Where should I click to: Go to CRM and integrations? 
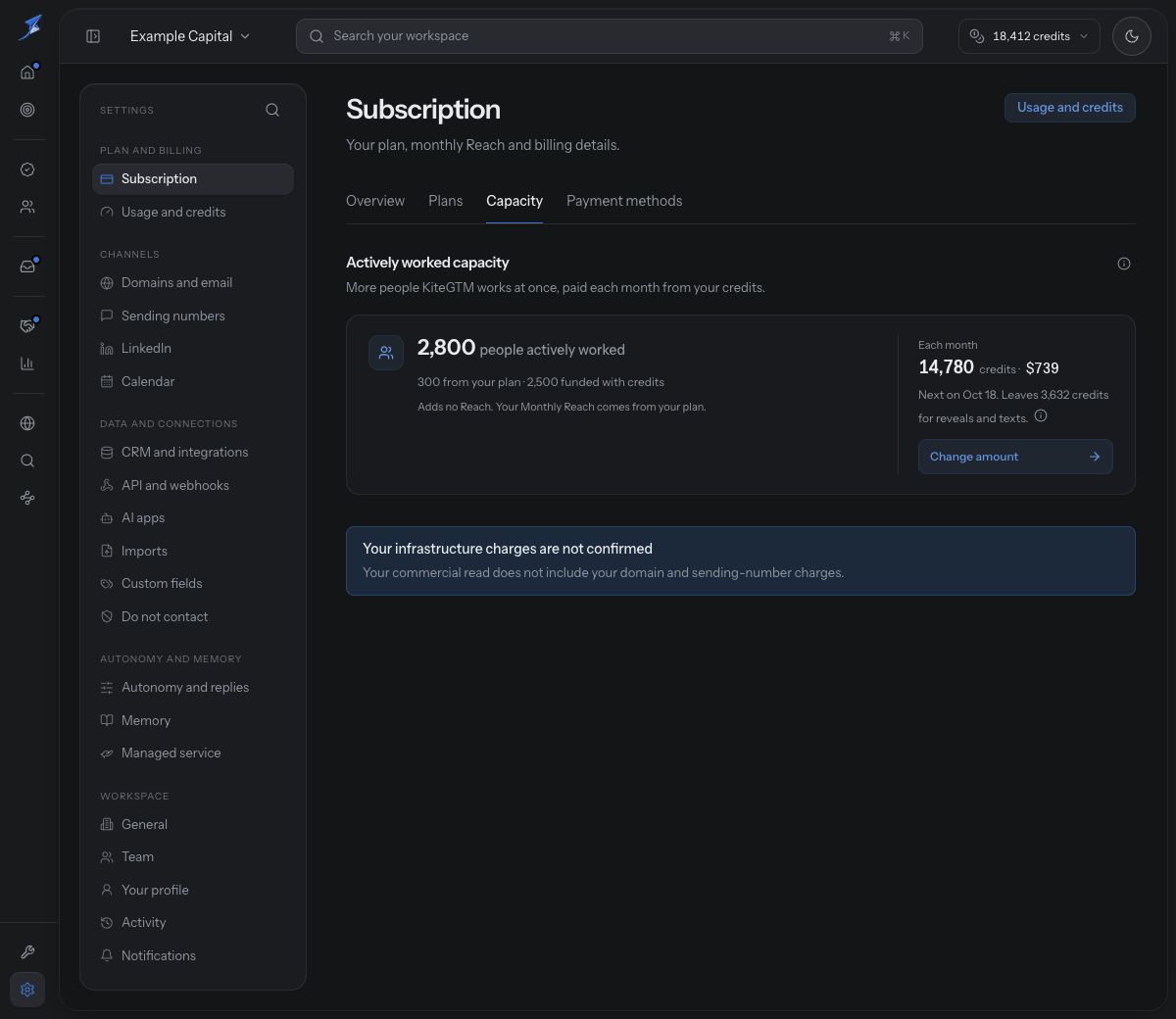[x=193, y=453]
